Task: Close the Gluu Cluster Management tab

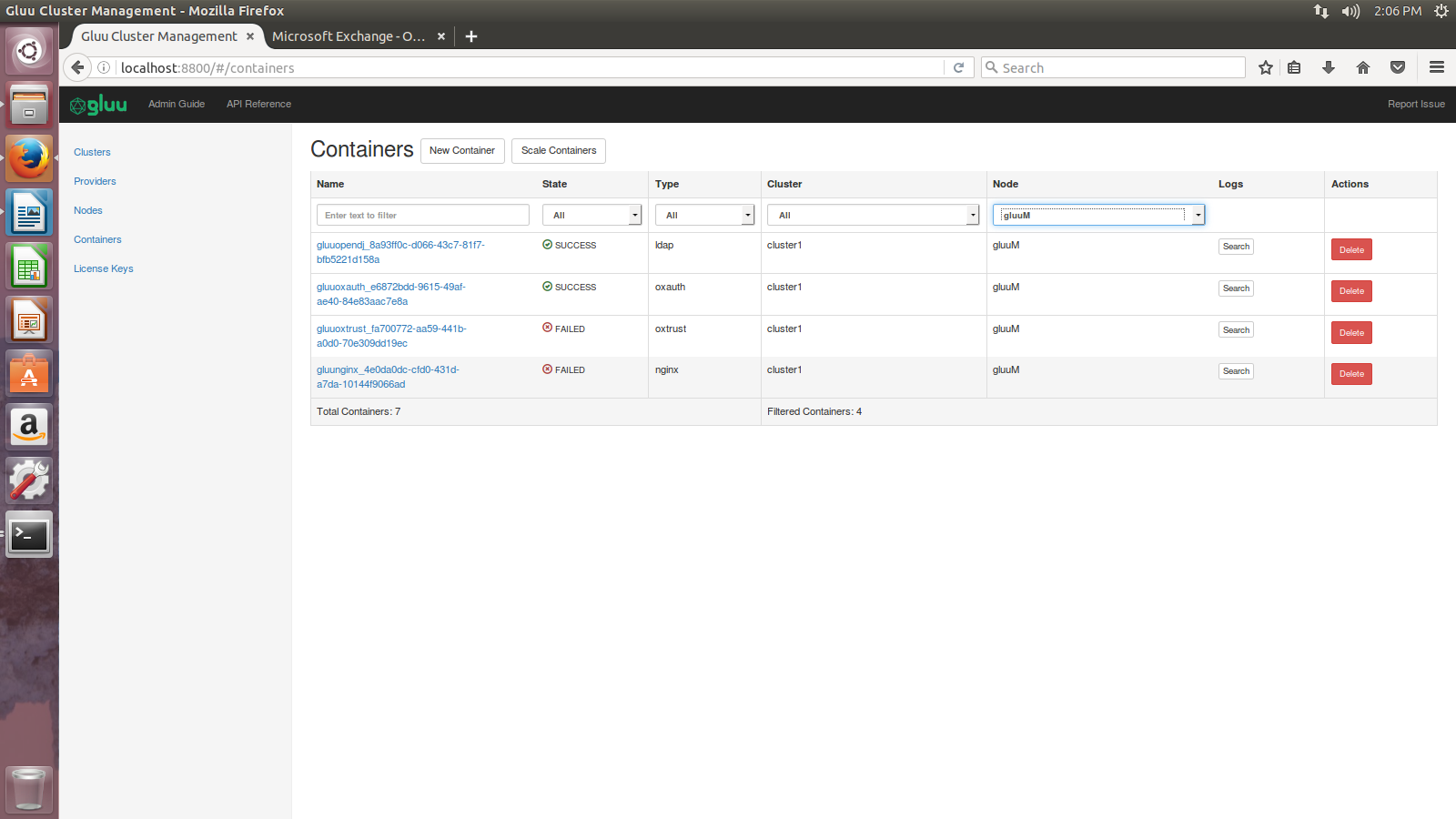Action: 250,36
